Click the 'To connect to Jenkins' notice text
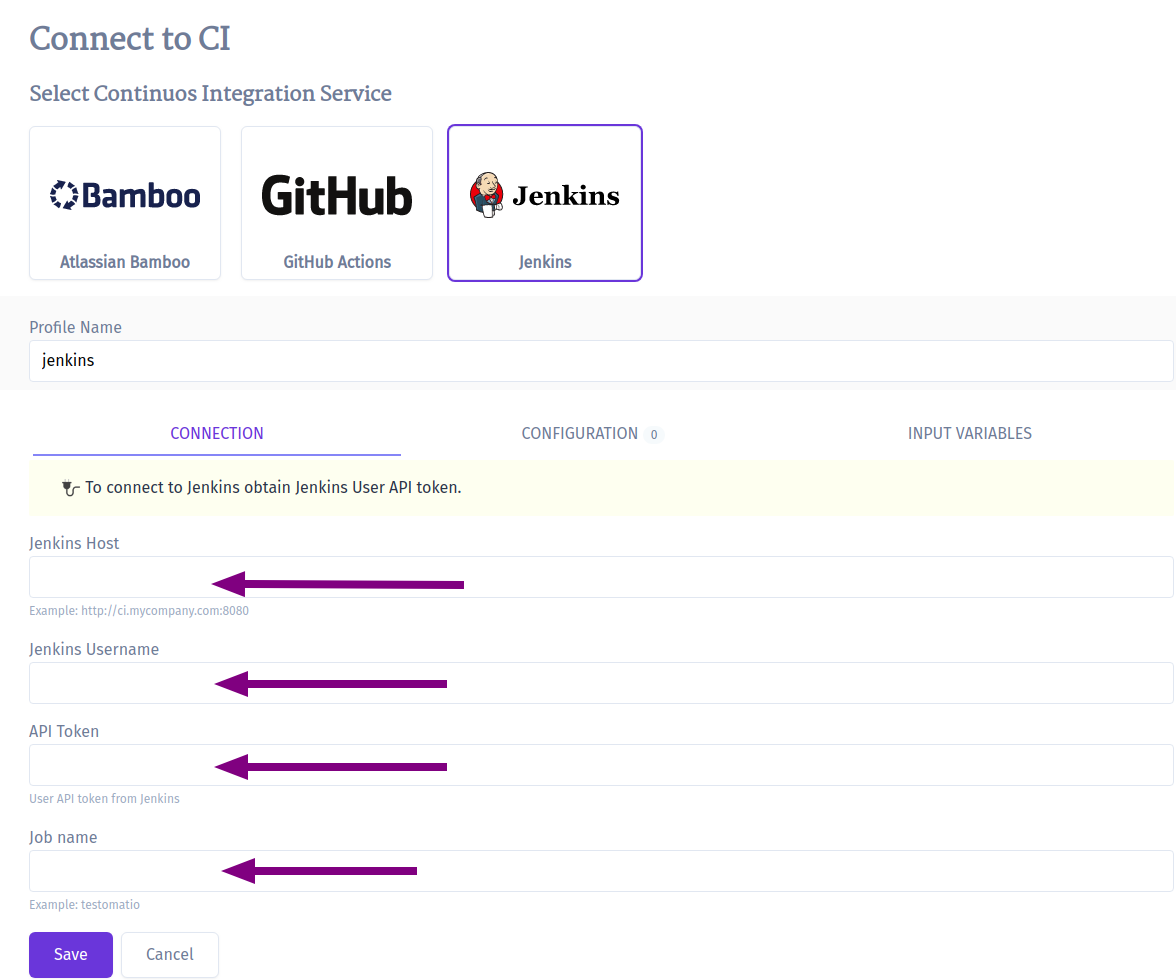The image size is (1176, 980). [273, 487]
